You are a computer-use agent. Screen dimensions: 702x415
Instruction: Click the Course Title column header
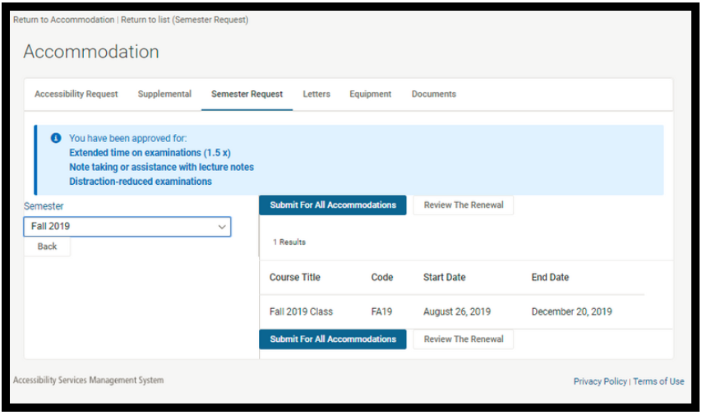pos(295,277)
